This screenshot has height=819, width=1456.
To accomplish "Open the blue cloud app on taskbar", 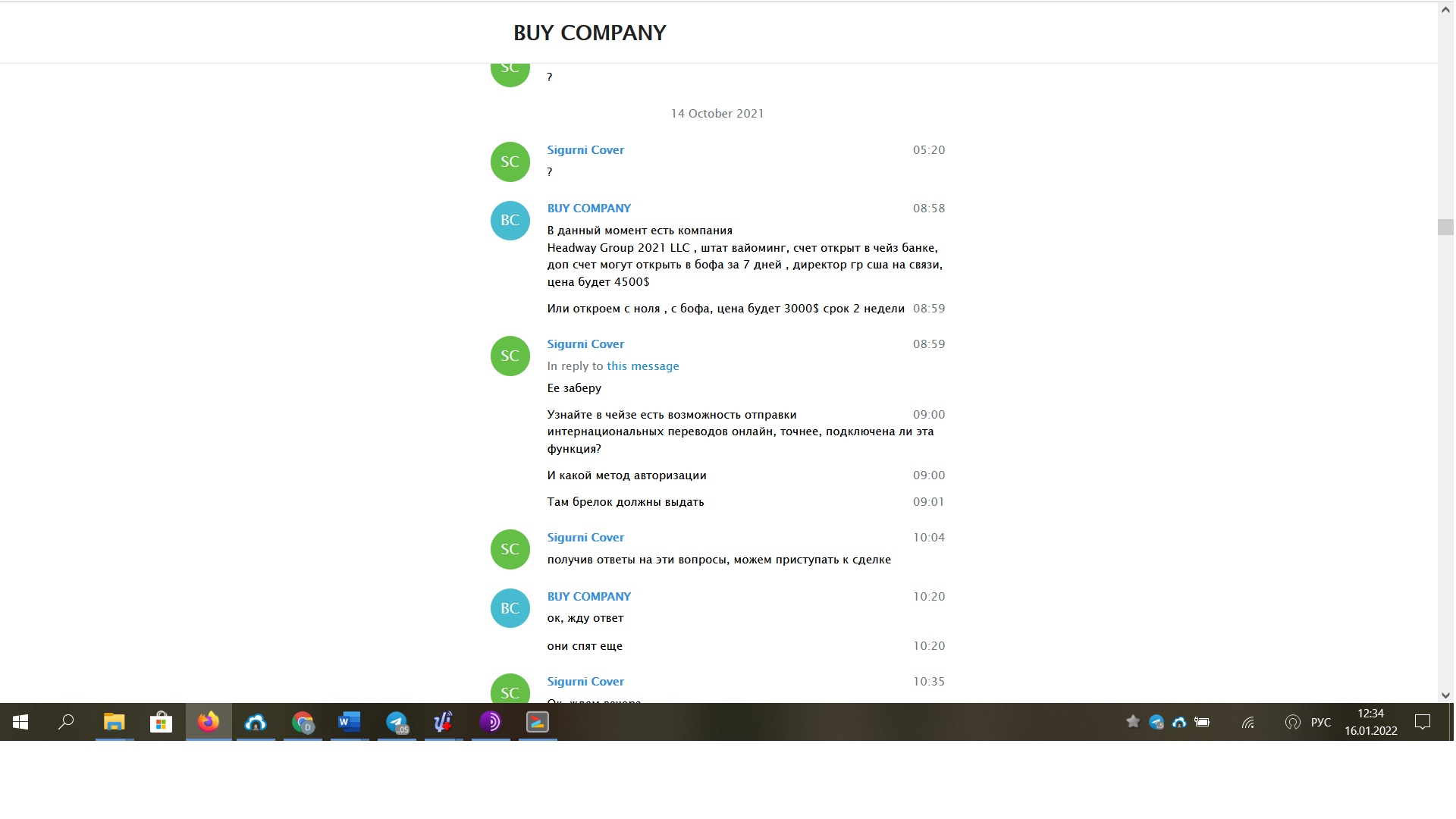I will point(256,722).
